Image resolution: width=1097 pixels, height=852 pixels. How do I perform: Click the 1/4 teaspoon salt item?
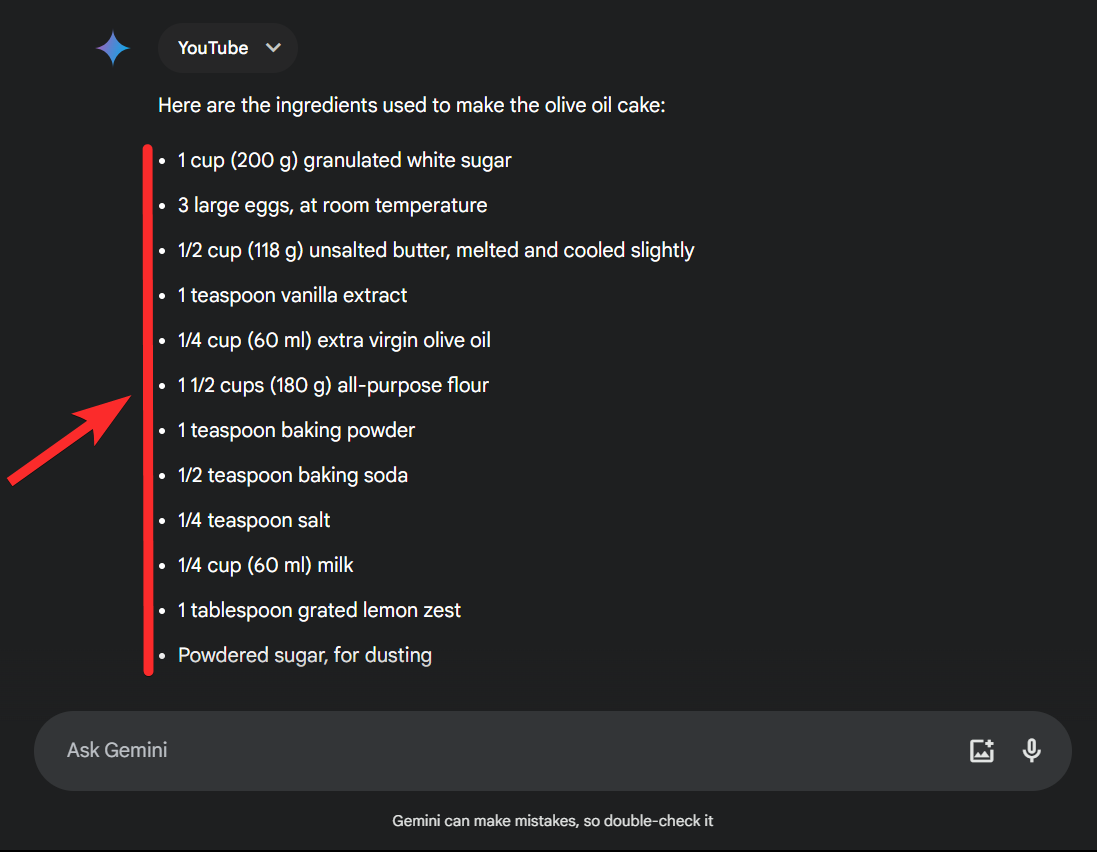point(254,520)
